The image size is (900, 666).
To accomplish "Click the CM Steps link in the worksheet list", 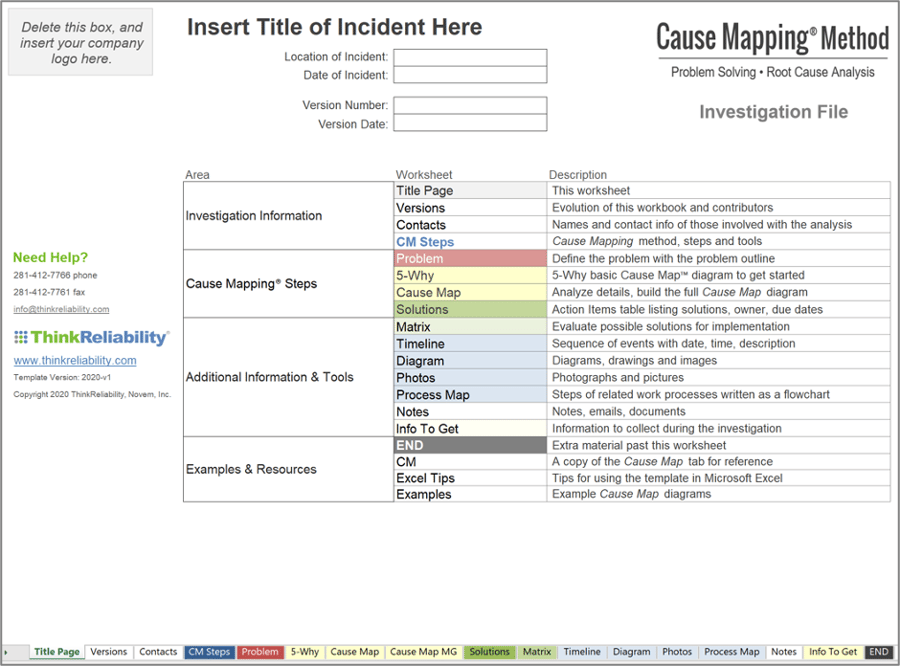I will click(425, 242).
